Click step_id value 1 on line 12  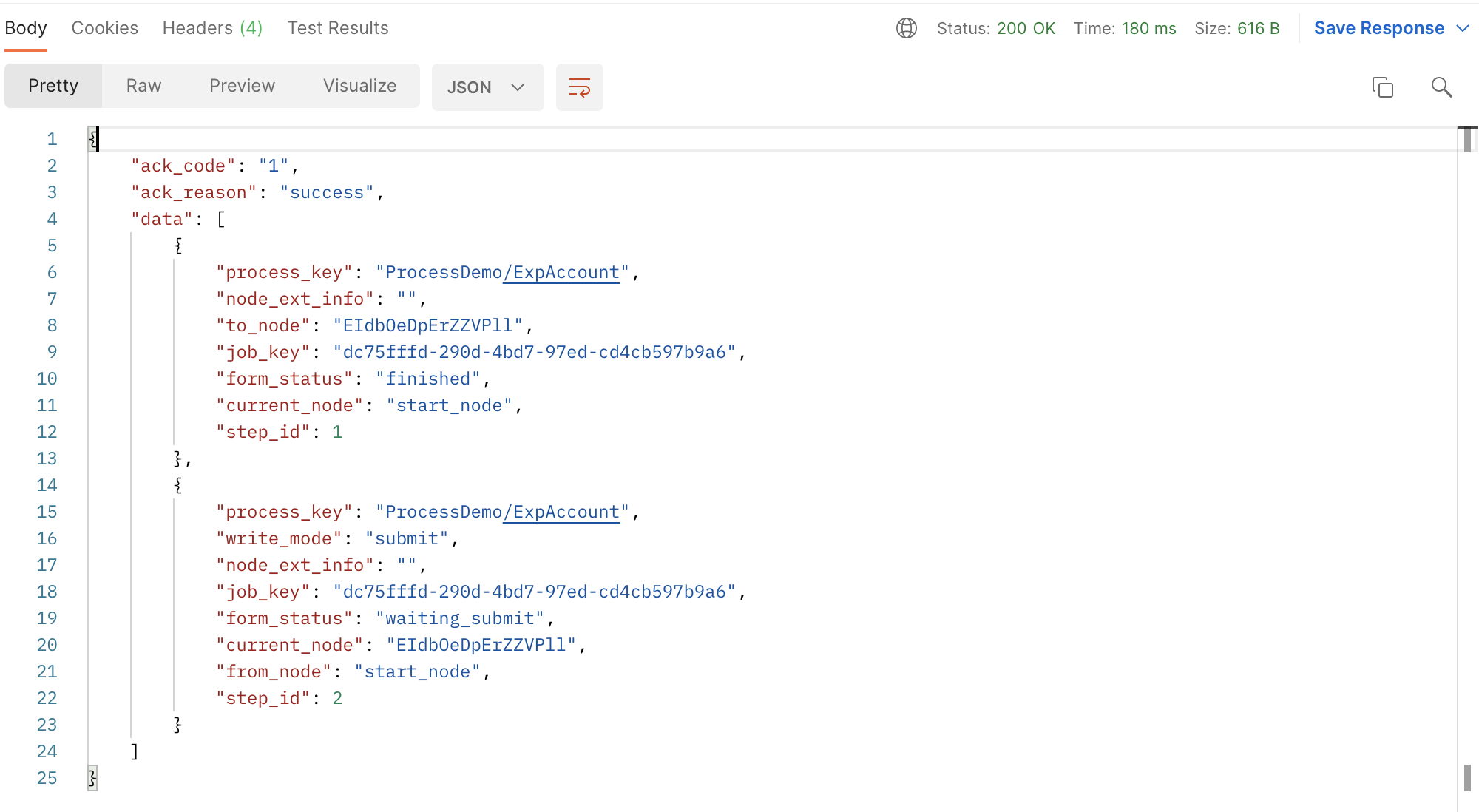(x=337, y=432)
